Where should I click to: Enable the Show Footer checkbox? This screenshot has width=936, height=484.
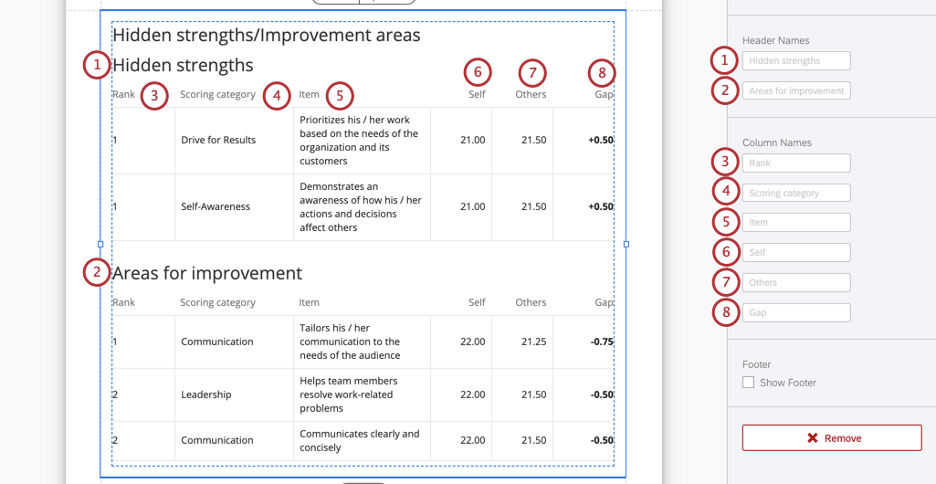[748, 382]
